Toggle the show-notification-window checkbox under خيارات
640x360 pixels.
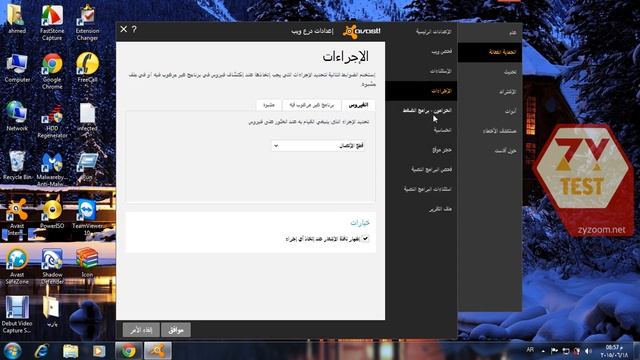click(365, 239)
